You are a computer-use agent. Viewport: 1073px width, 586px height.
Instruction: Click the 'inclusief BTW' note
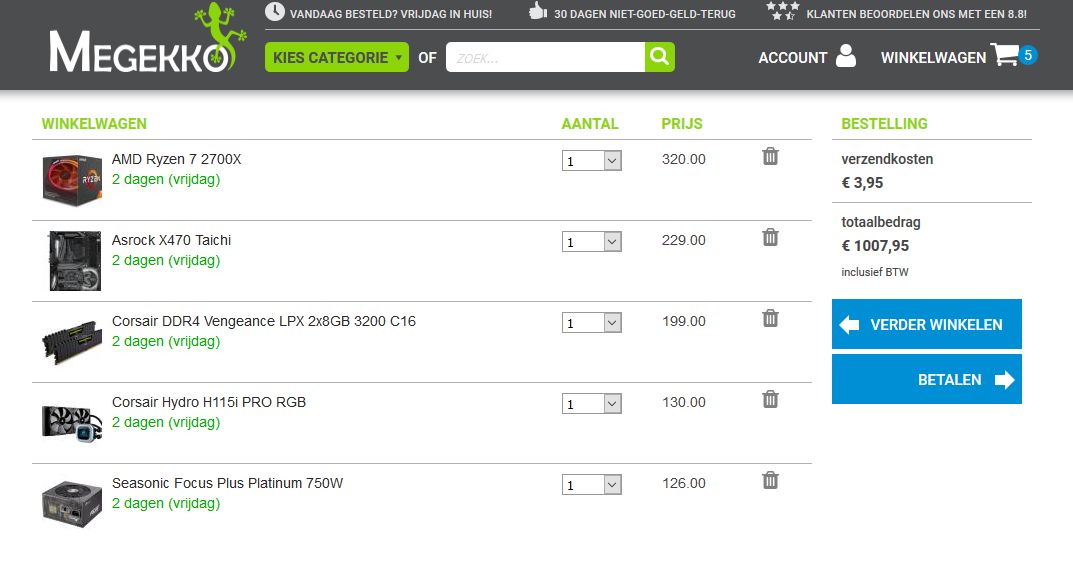pyautogui.click(x=875, y=272)
